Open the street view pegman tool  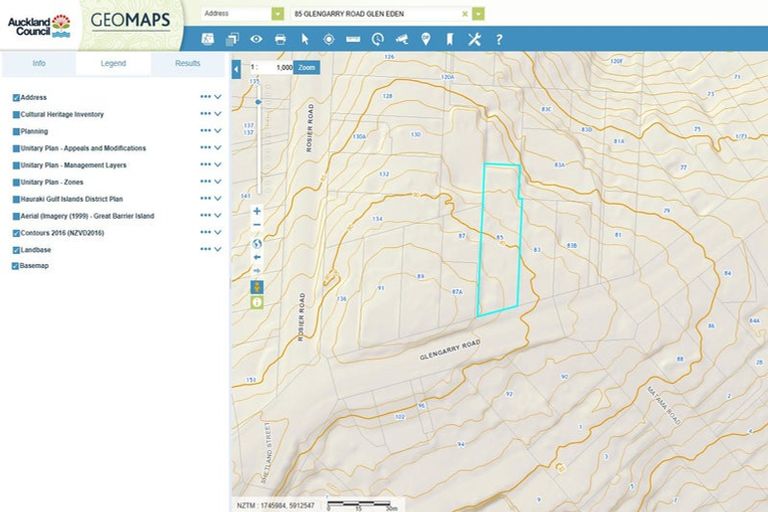[x=257, y=286]
